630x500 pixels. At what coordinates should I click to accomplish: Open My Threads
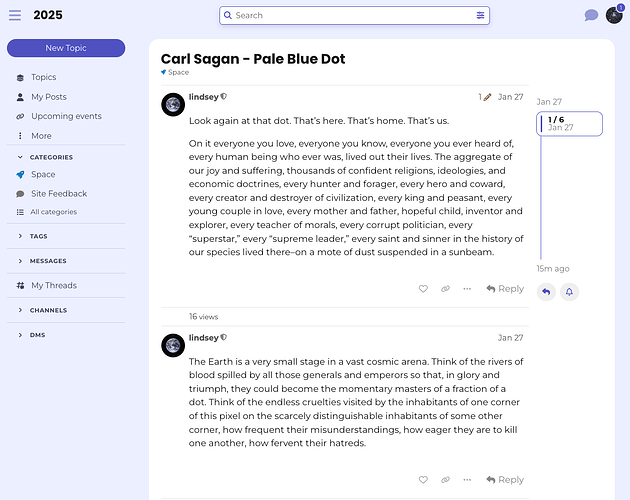pyautogui.click(x=54, y=285)
